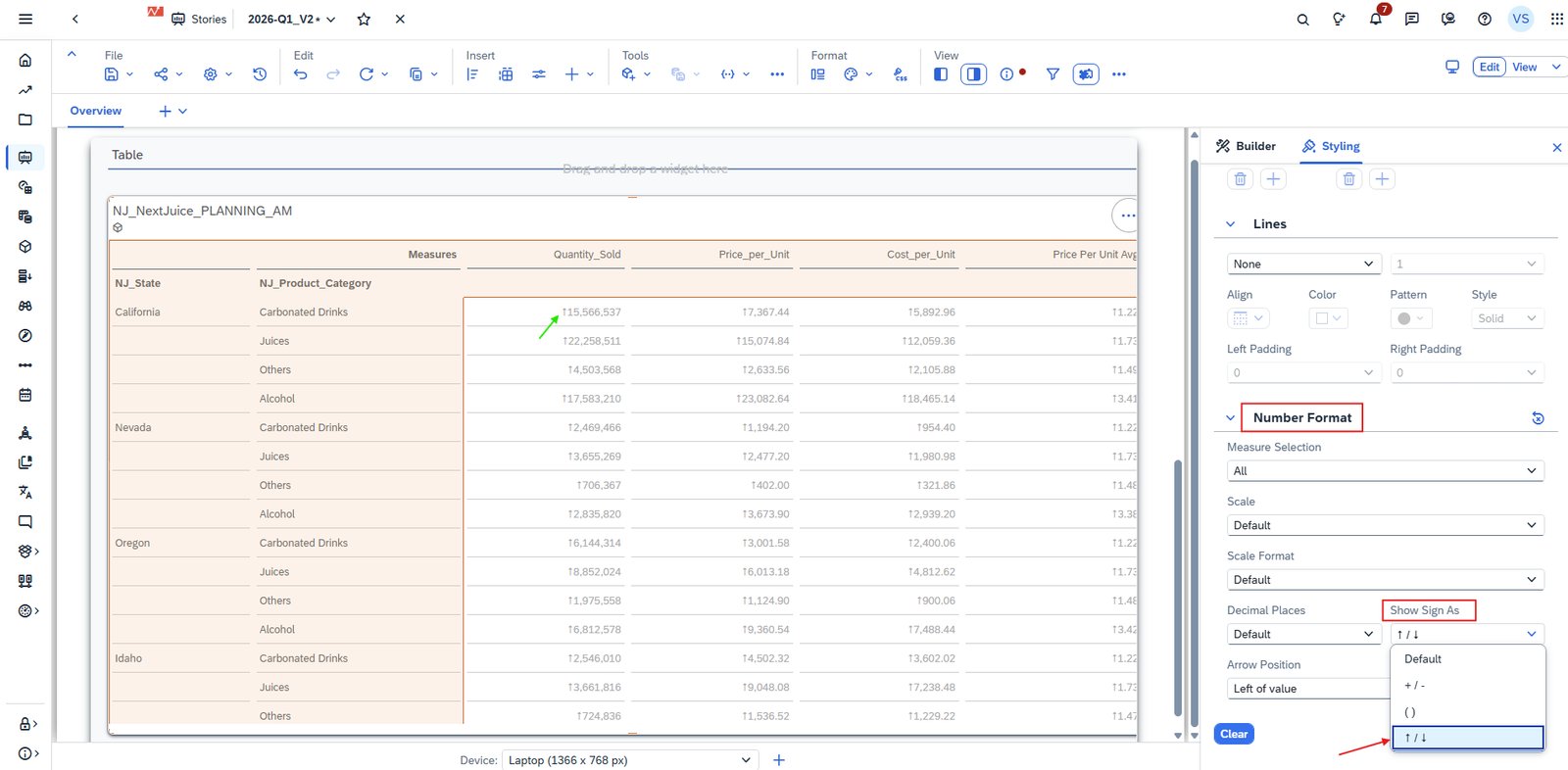Open the Files folder icon in the sidebar
Viewport: 1568px width, 770px height.
click(25, 120)
